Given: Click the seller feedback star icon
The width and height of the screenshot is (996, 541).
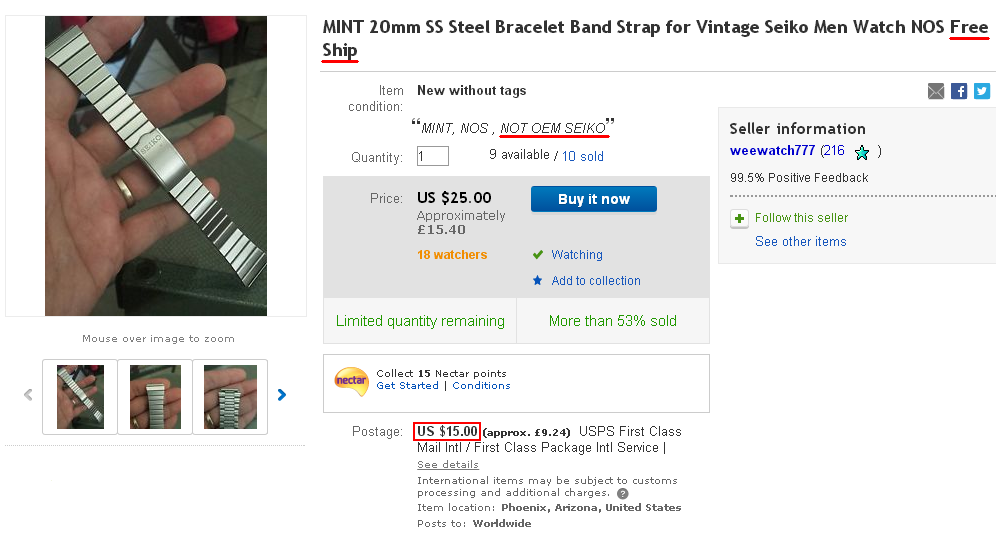Looking at the screenshot, I should (x=862, y=152).
